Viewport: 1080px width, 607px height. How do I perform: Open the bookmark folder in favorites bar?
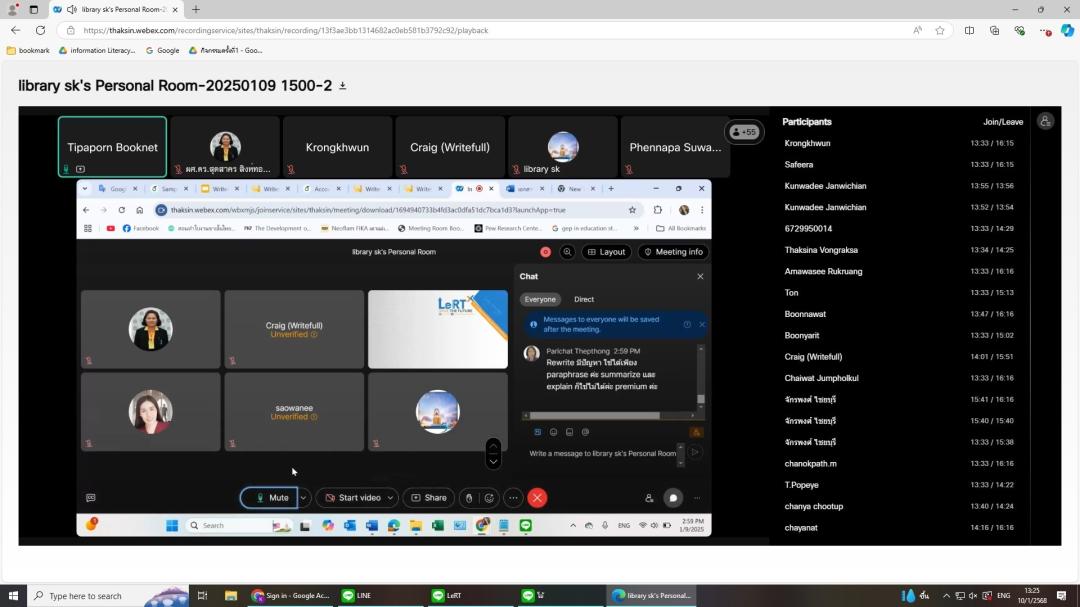click(28, 50)
